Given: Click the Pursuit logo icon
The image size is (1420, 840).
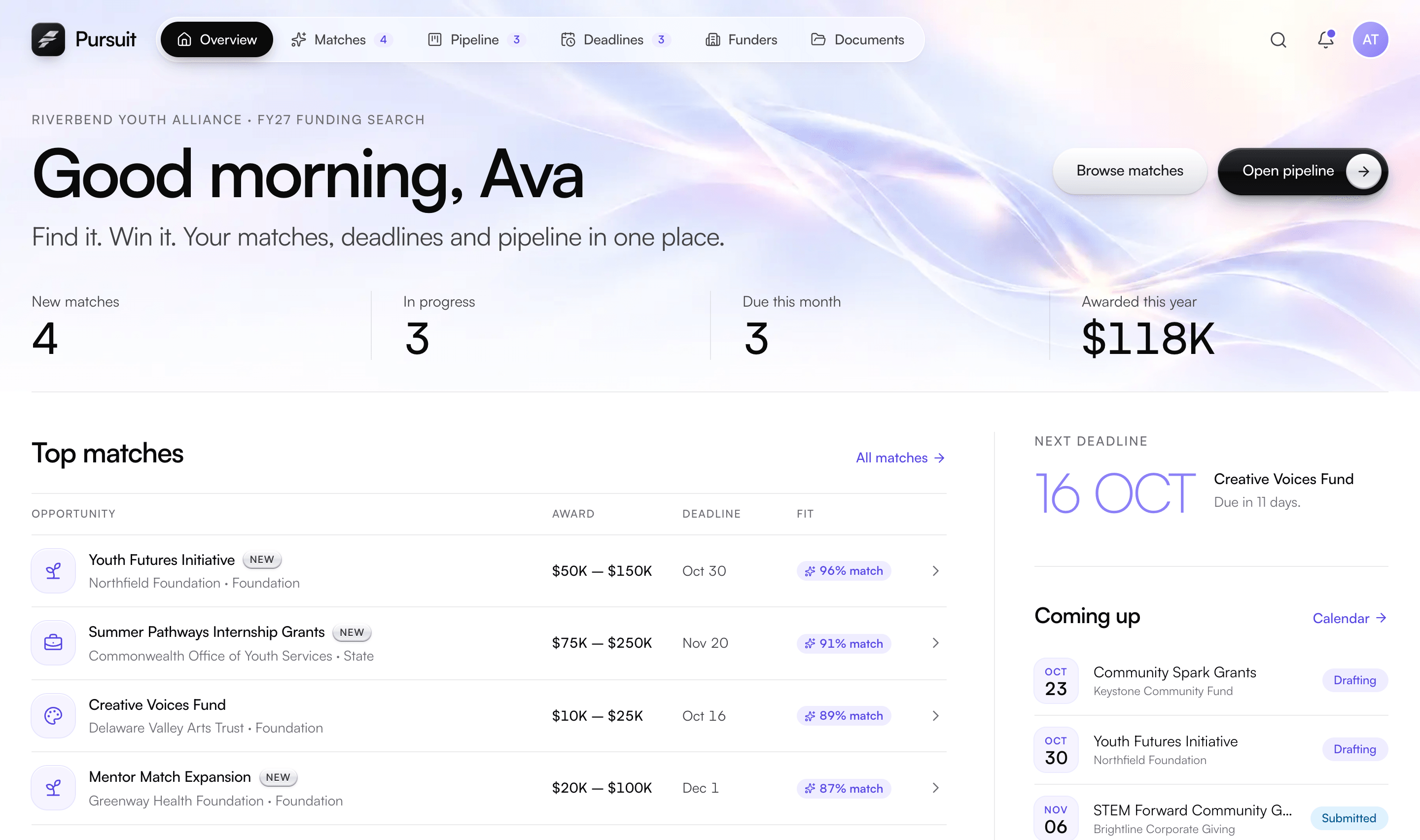Looking at the screenshot, I should (x=48, y=39).
